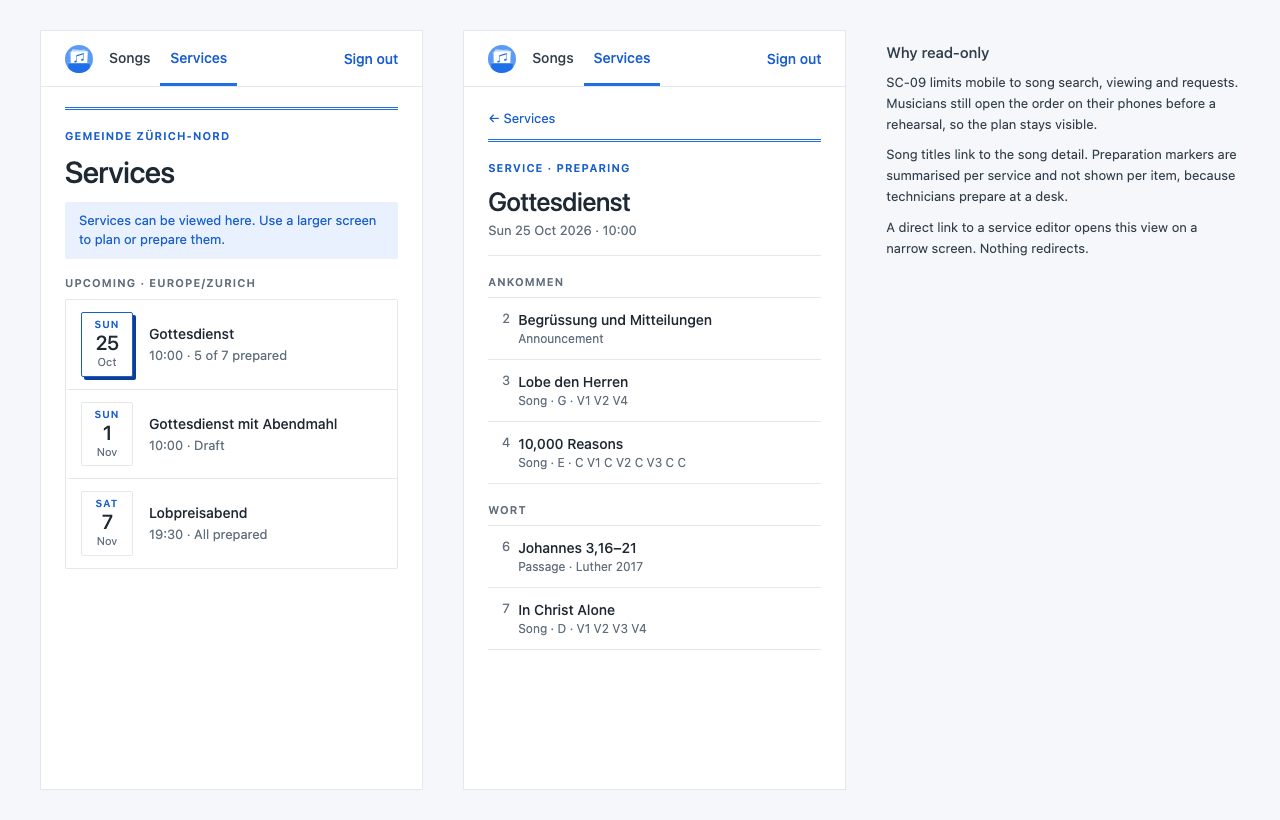
Task: Click the blue 'Services can be viewed here' notice
Action: click(x=231, y=230)
